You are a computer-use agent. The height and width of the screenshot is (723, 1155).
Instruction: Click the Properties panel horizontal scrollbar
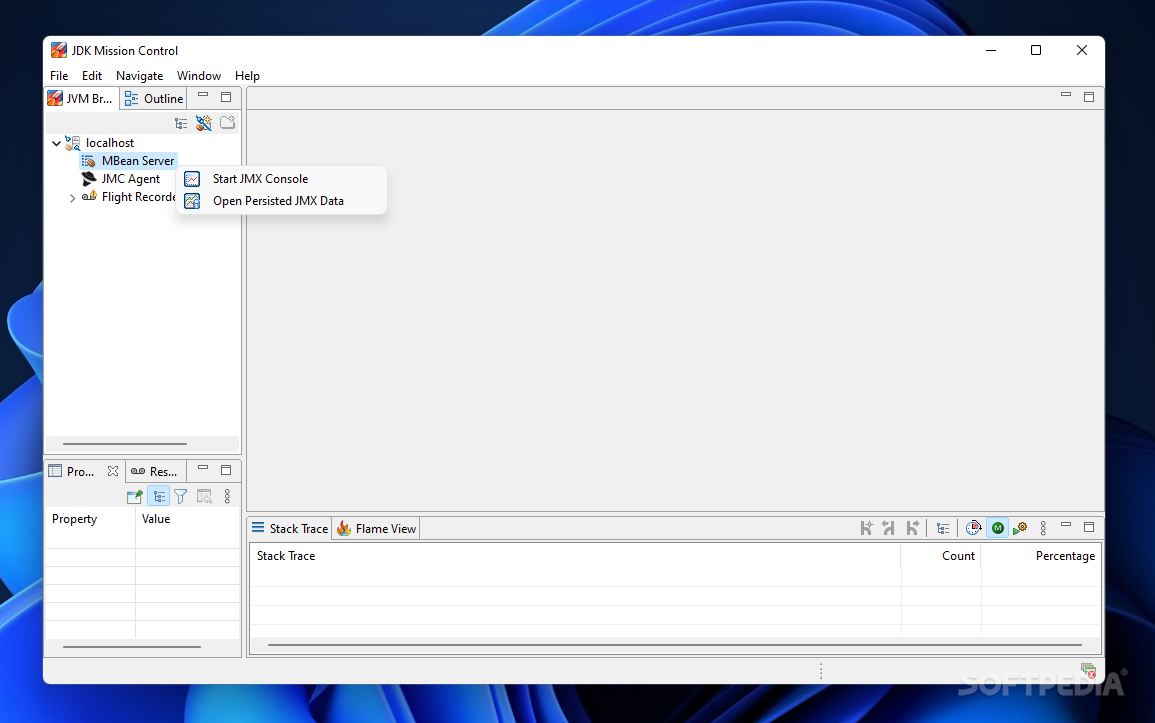[132, 646]
